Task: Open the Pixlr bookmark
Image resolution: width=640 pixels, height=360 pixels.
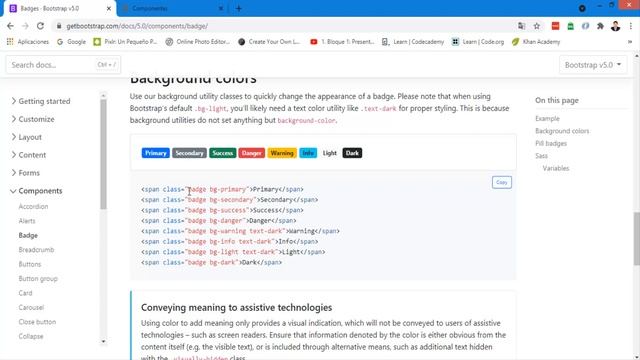Action: [125, 42]
